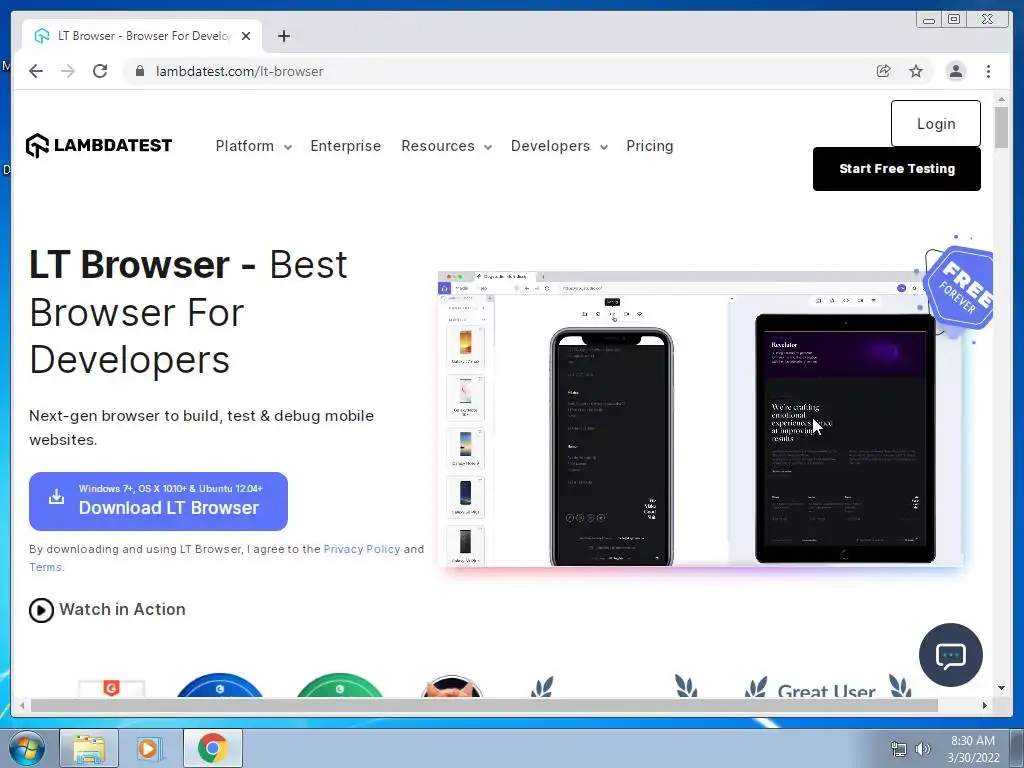Click Start Free Testing
The width and height of the screenshot is (1024, 768).
point(897,168)
